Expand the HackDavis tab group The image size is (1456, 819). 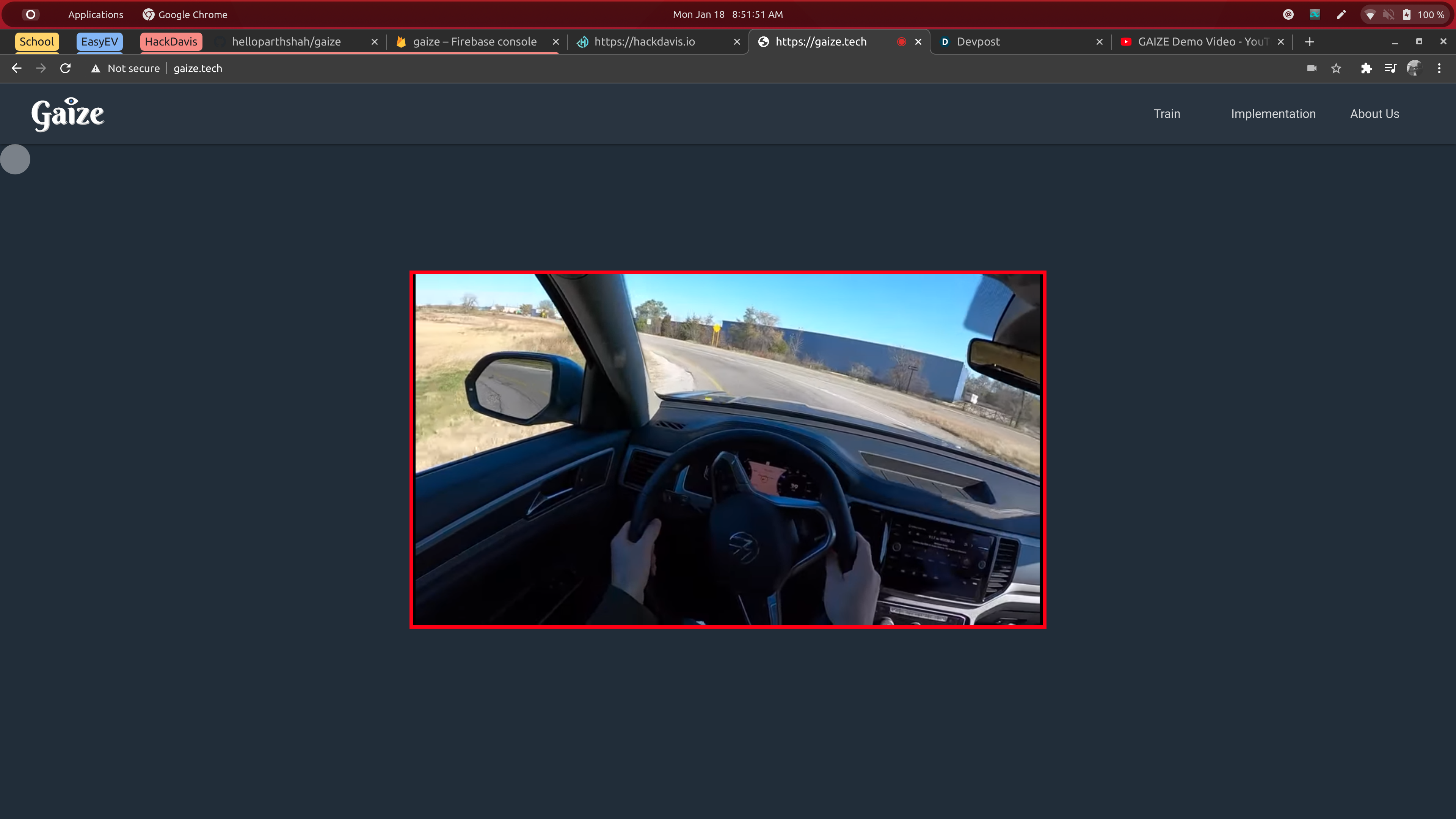click(x=171, y=42)
